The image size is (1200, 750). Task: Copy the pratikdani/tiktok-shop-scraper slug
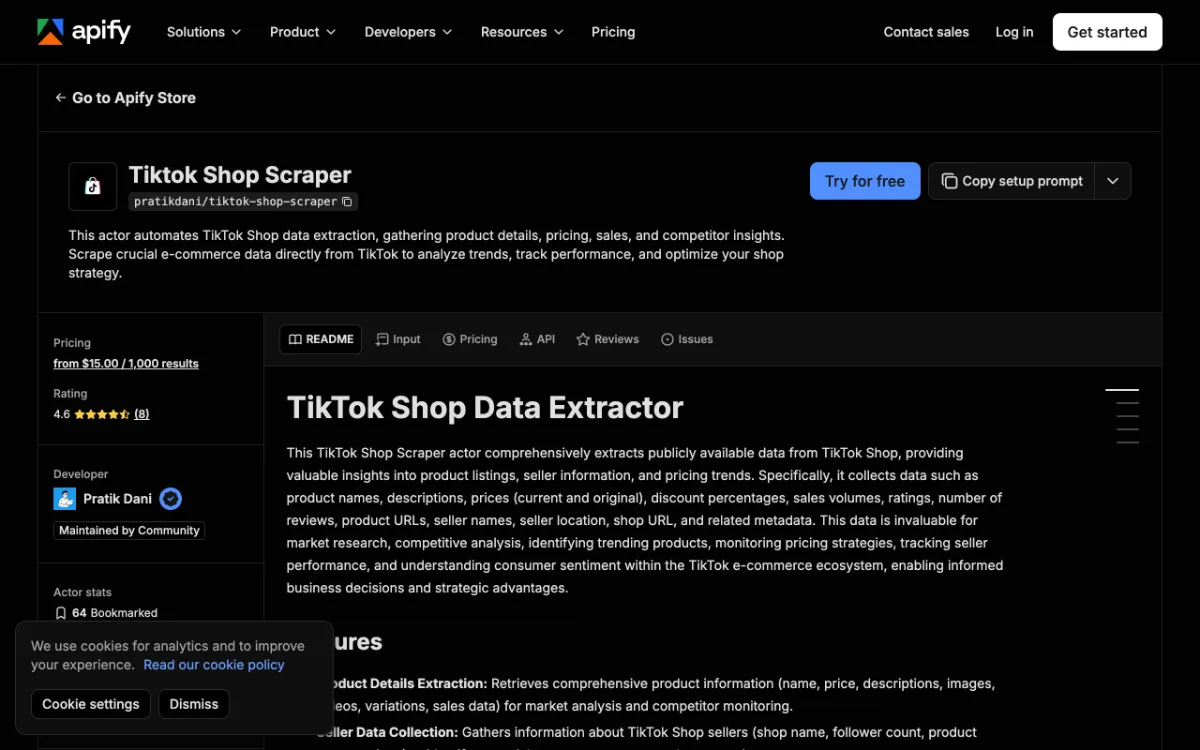(347, 202)
